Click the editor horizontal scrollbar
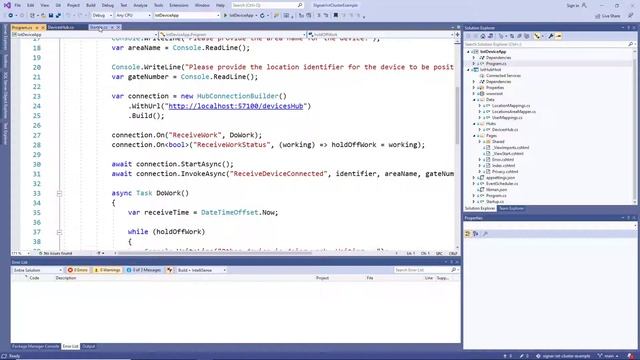 click(x=214, y=253)
